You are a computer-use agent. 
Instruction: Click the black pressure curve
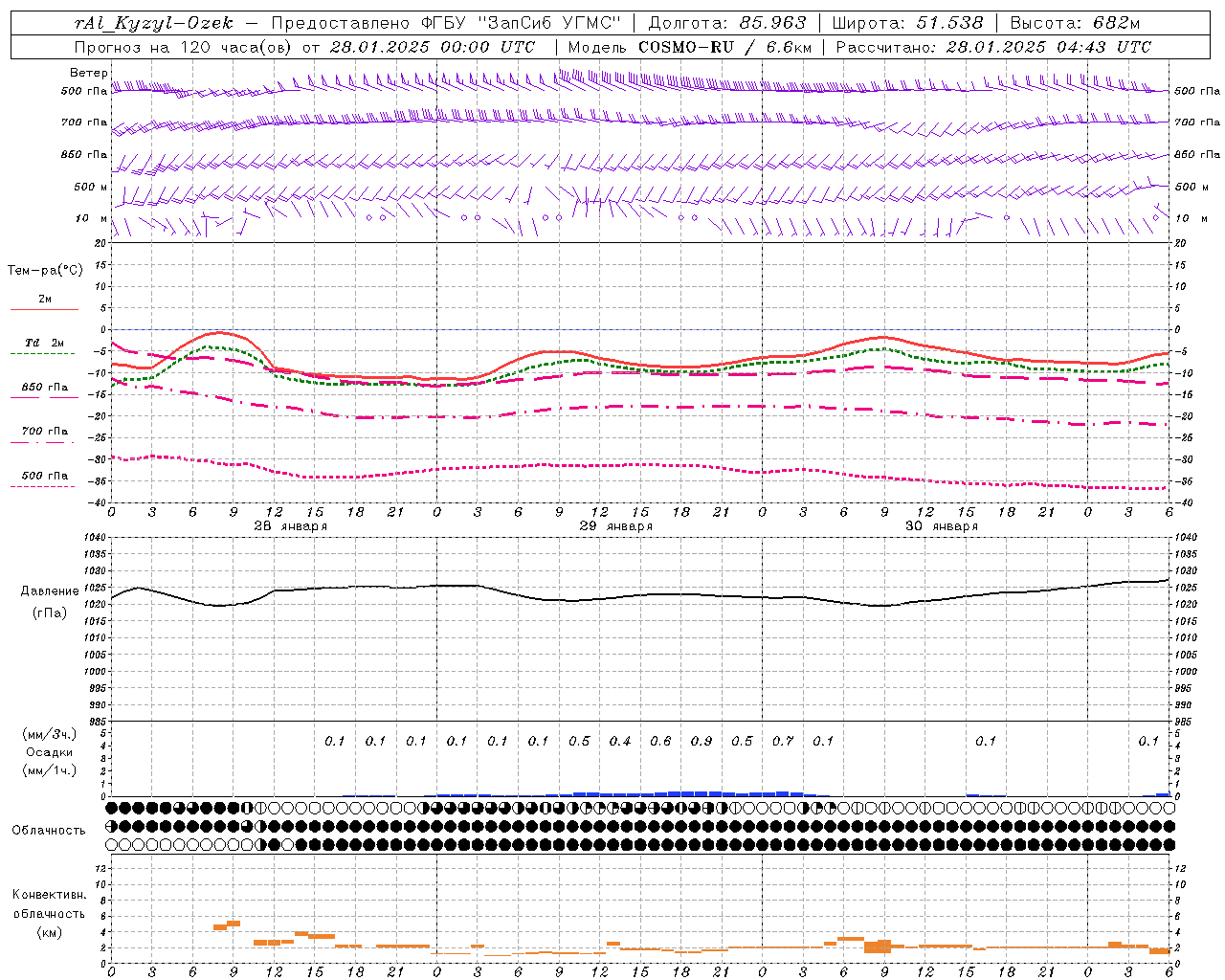coord(641,596)
